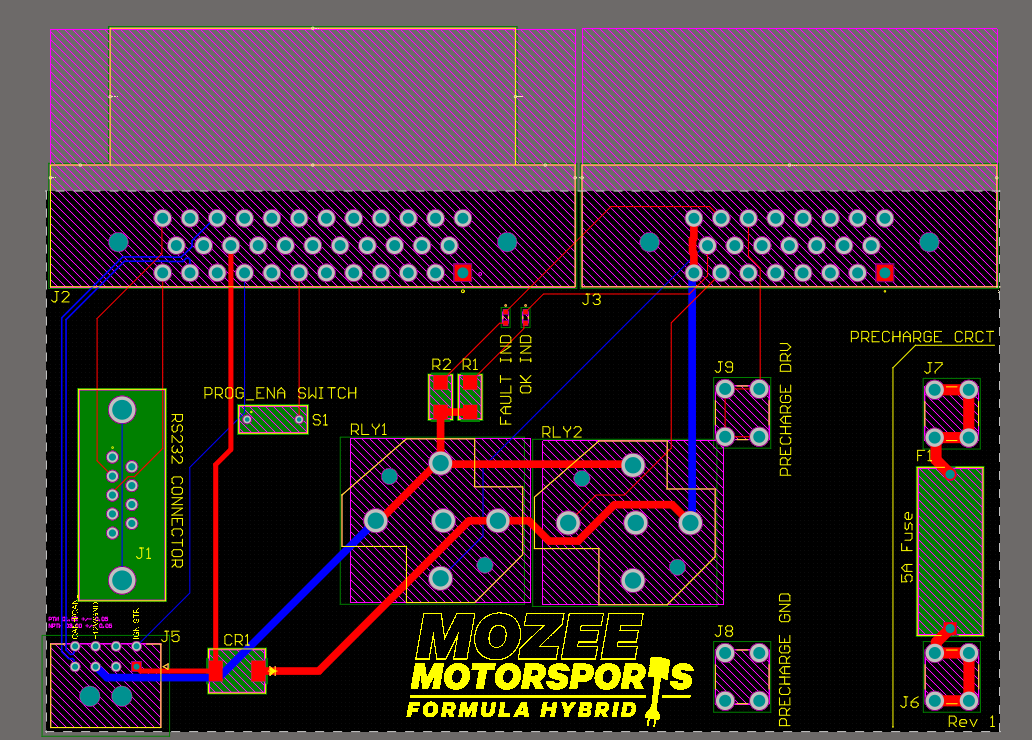Click the F1 5A Fuse component
This screenshot has height=740, width=1032.
click(951, 550)
